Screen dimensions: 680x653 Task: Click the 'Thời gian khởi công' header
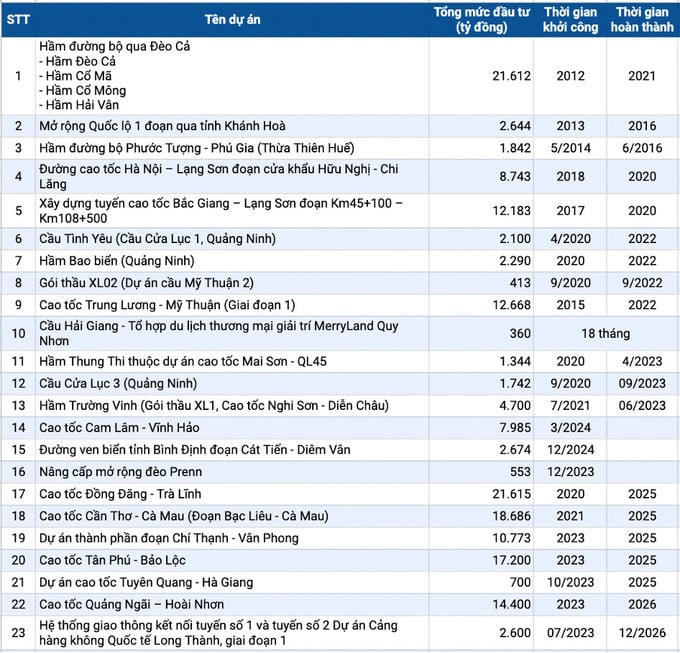(569, 19)
